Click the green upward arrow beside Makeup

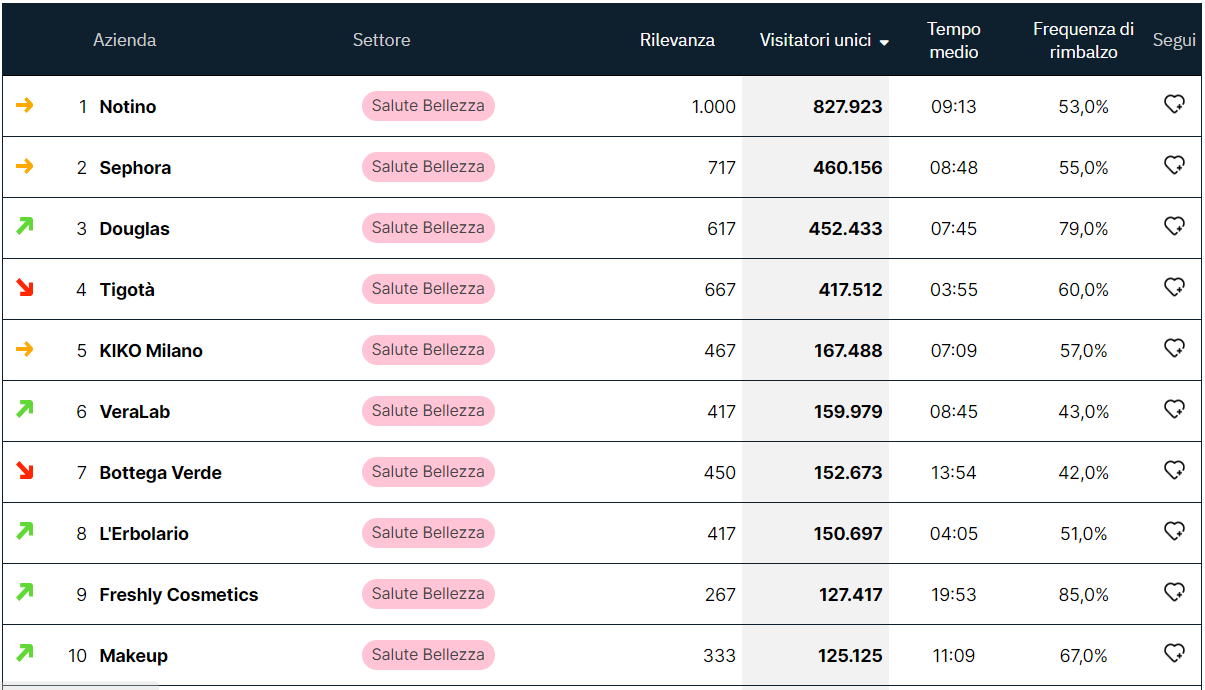pos(25,653)
